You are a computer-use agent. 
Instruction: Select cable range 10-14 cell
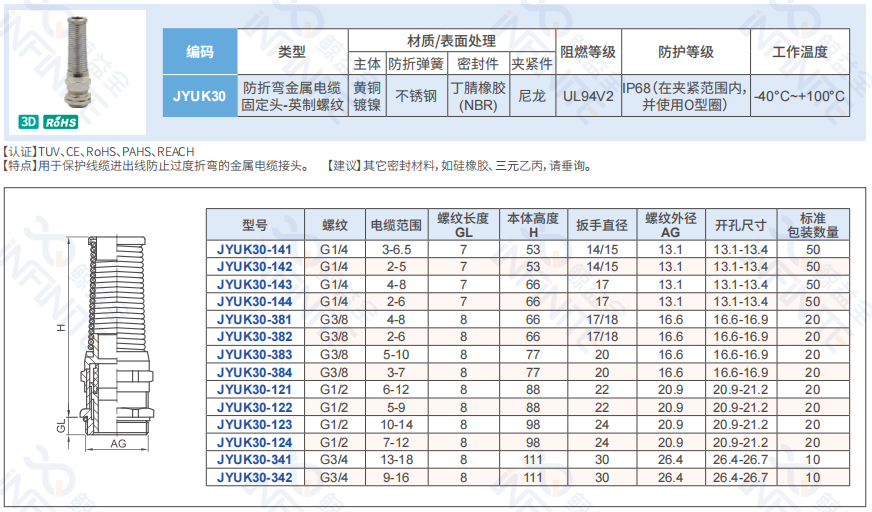pos(397,424)
